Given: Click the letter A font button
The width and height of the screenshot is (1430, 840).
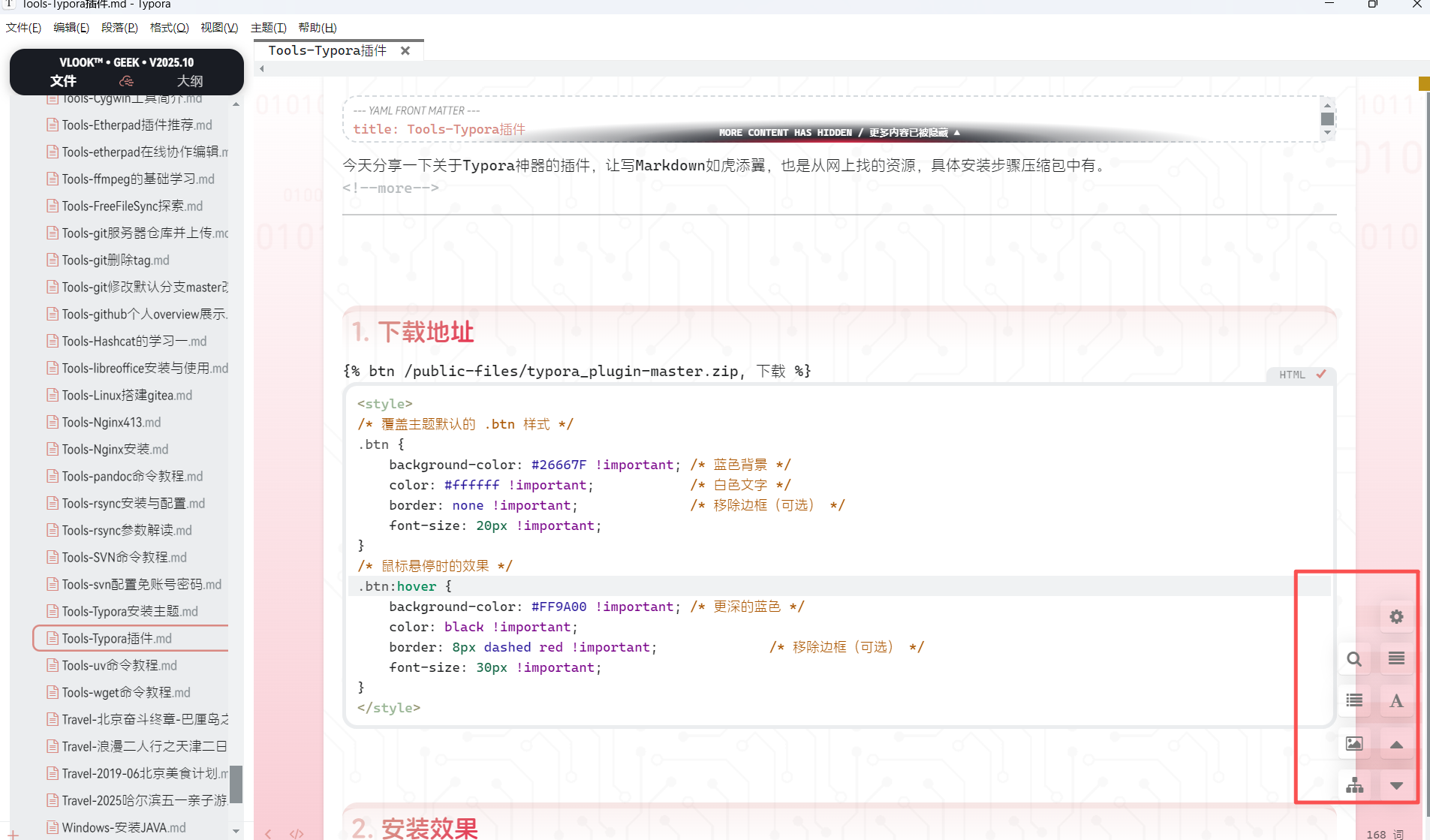Looking at the screenshot, I should 1396,701.
